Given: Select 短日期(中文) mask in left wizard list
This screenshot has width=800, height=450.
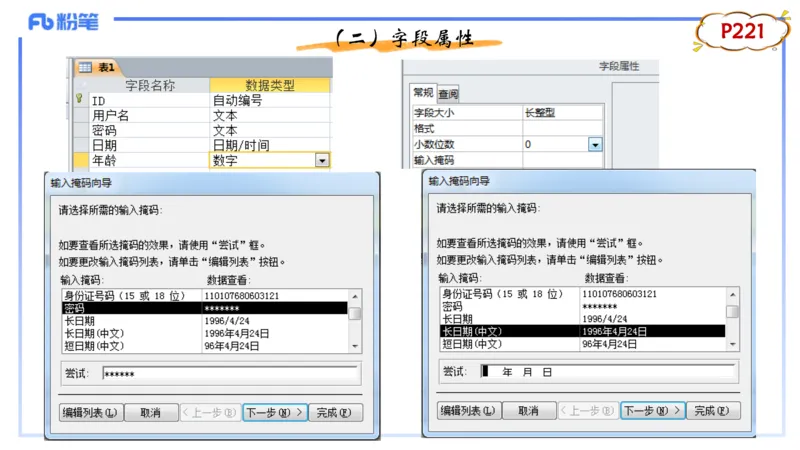Looking at the screenshot, I should coord(205,346).
